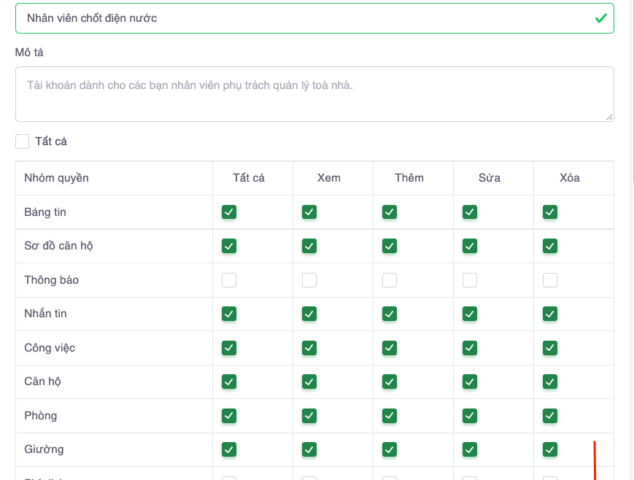Toggle 'Xem' permission for Phòng
The image size is (634, 480).
tap(309, 415)
